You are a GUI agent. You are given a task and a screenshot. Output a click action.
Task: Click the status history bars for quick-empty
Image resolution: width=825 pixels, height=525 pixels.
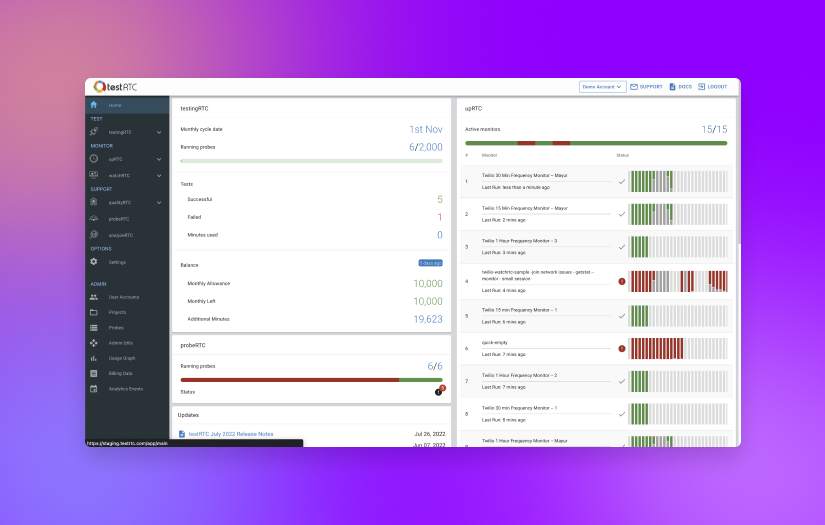coord(678,348)
